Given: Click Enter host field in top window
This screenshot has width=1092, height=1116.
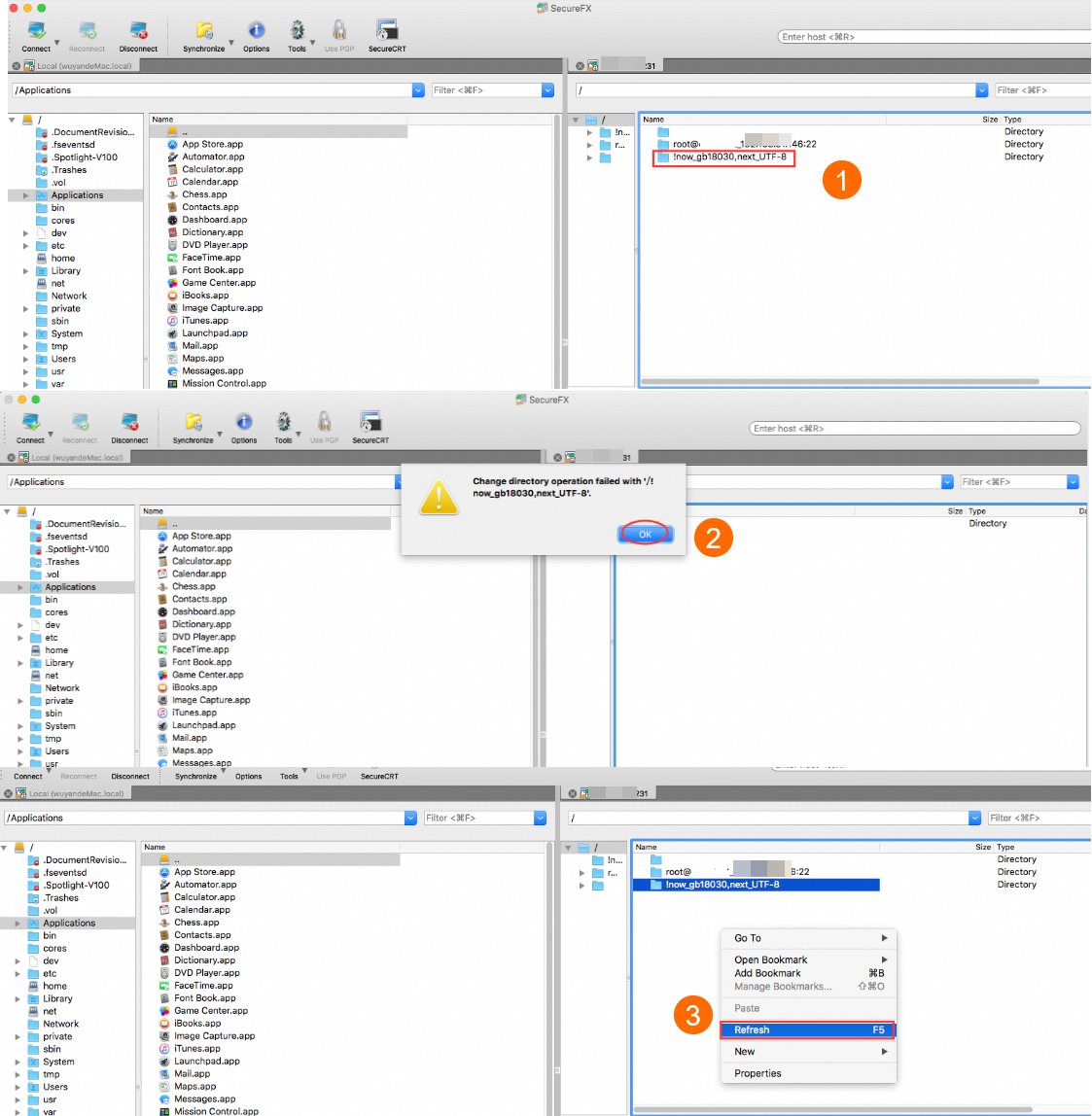Looking at the screenshot, I should coord(933,37).
